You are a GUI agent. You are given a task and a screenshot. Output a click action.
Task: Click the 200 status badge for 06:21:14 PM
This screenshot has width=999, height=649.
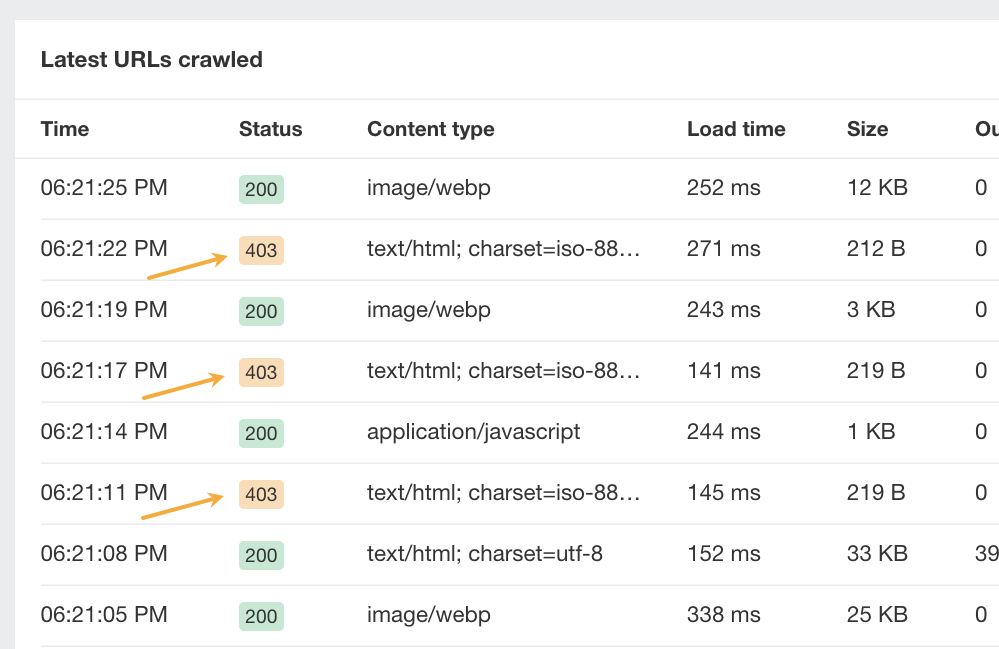pos(260,432)
